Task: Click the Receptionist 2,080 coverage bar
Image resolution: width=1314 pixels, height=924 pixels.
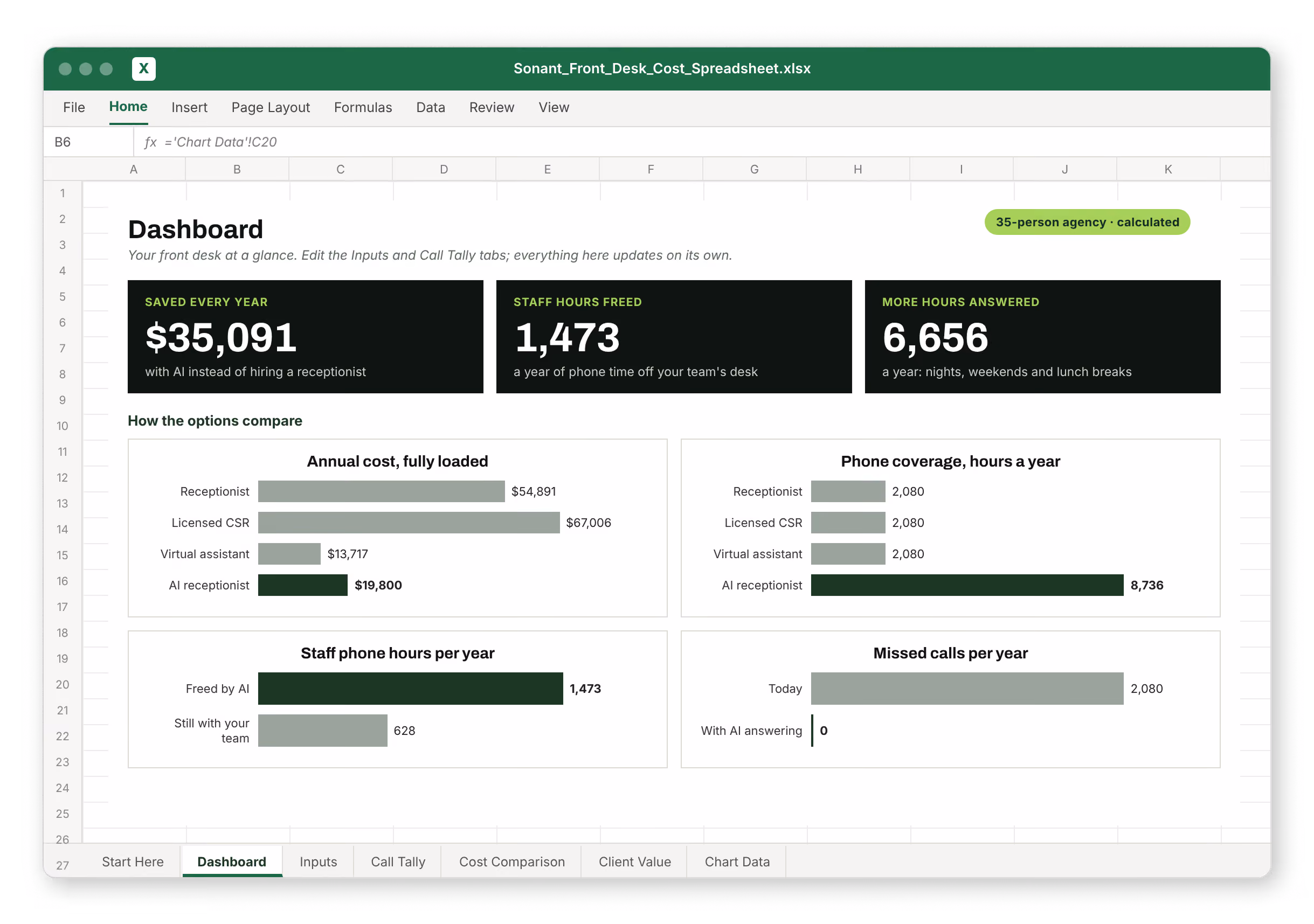Action: (x=848, y=491)
